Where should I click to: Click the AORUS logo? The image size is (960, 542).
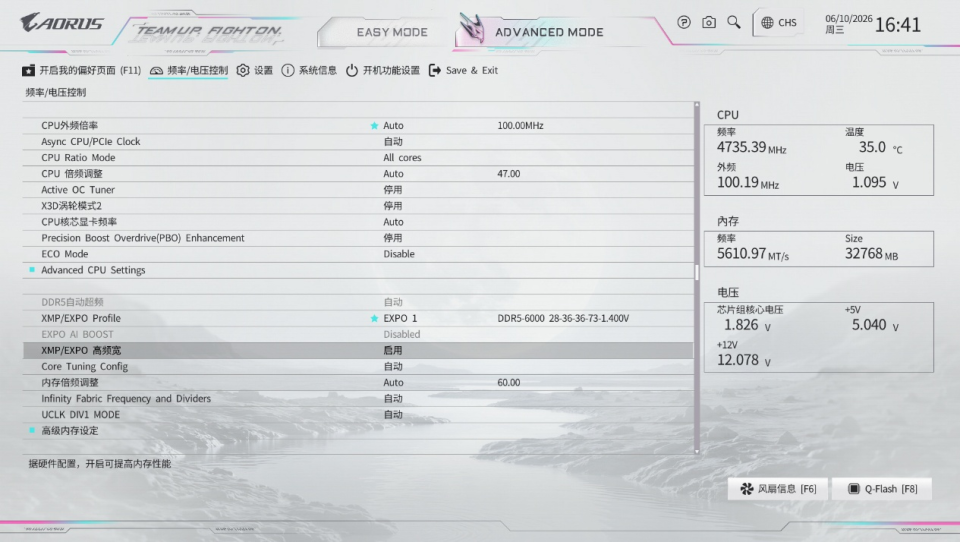click(x=62, y=23)
